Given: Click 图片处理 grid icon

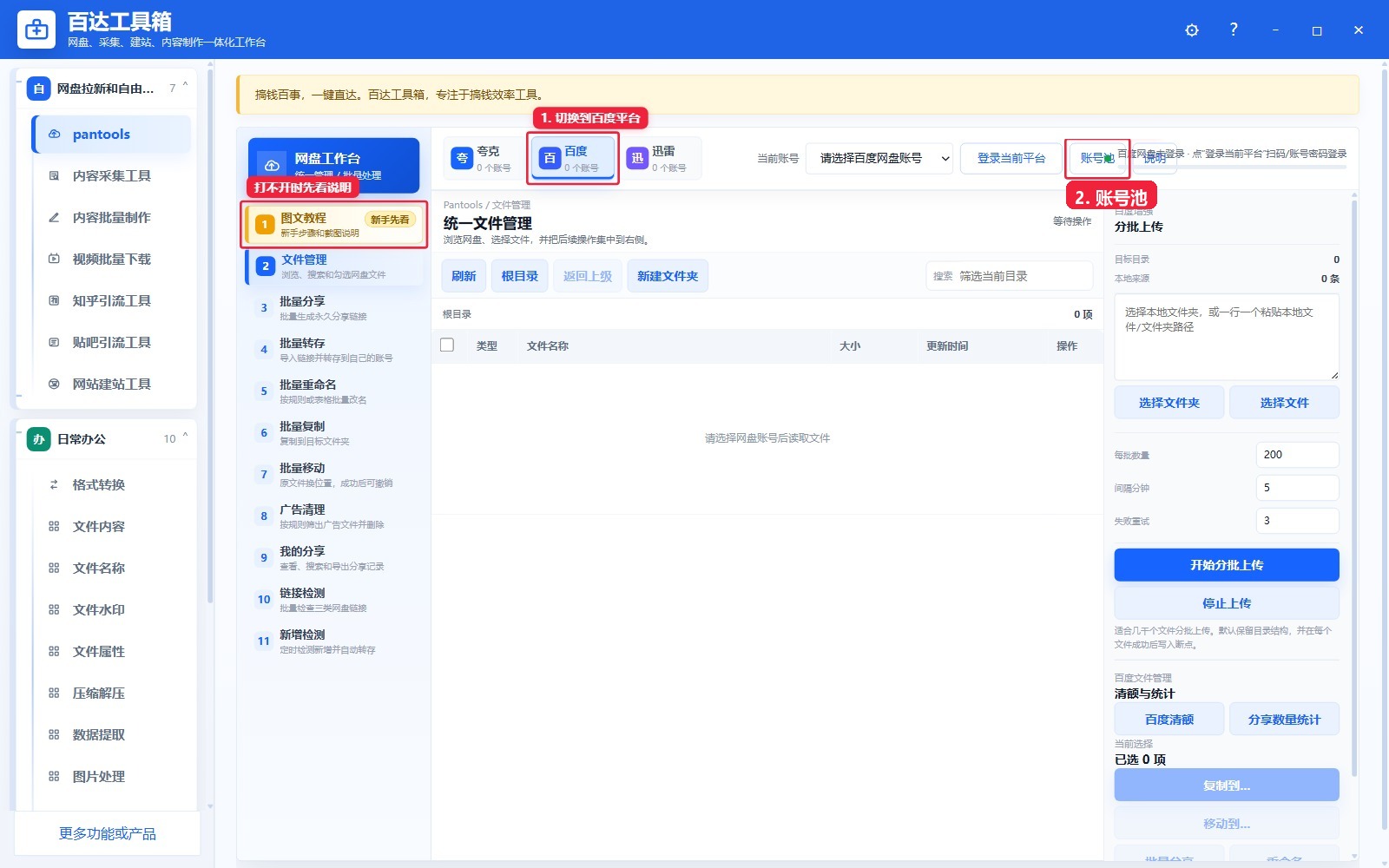Looking at the screenshot, I should pos(54,777).
